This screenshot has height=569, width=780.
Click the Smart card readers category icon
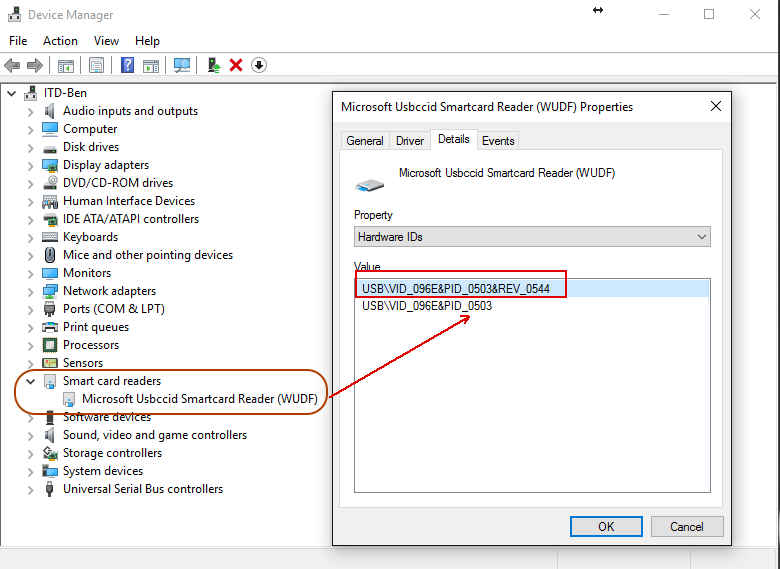pos(50,381)
